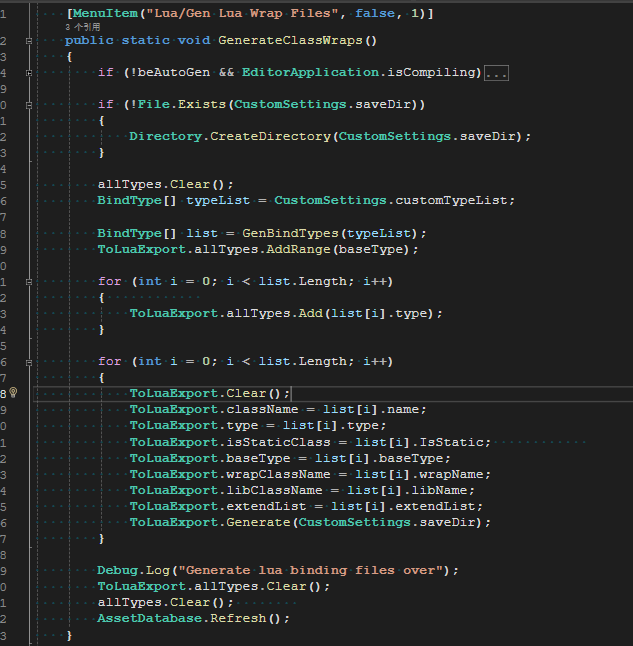Image resolution: width=633 pixels, height=646 pixels.
Task: Click the collapsed "..." code placeholder box
Action: coord(497,73)
